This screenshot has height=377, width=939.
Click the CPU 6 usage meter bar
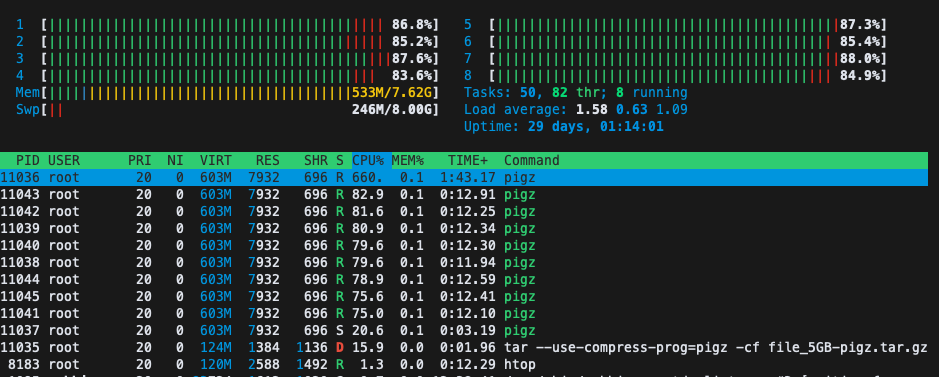point(687,42)
